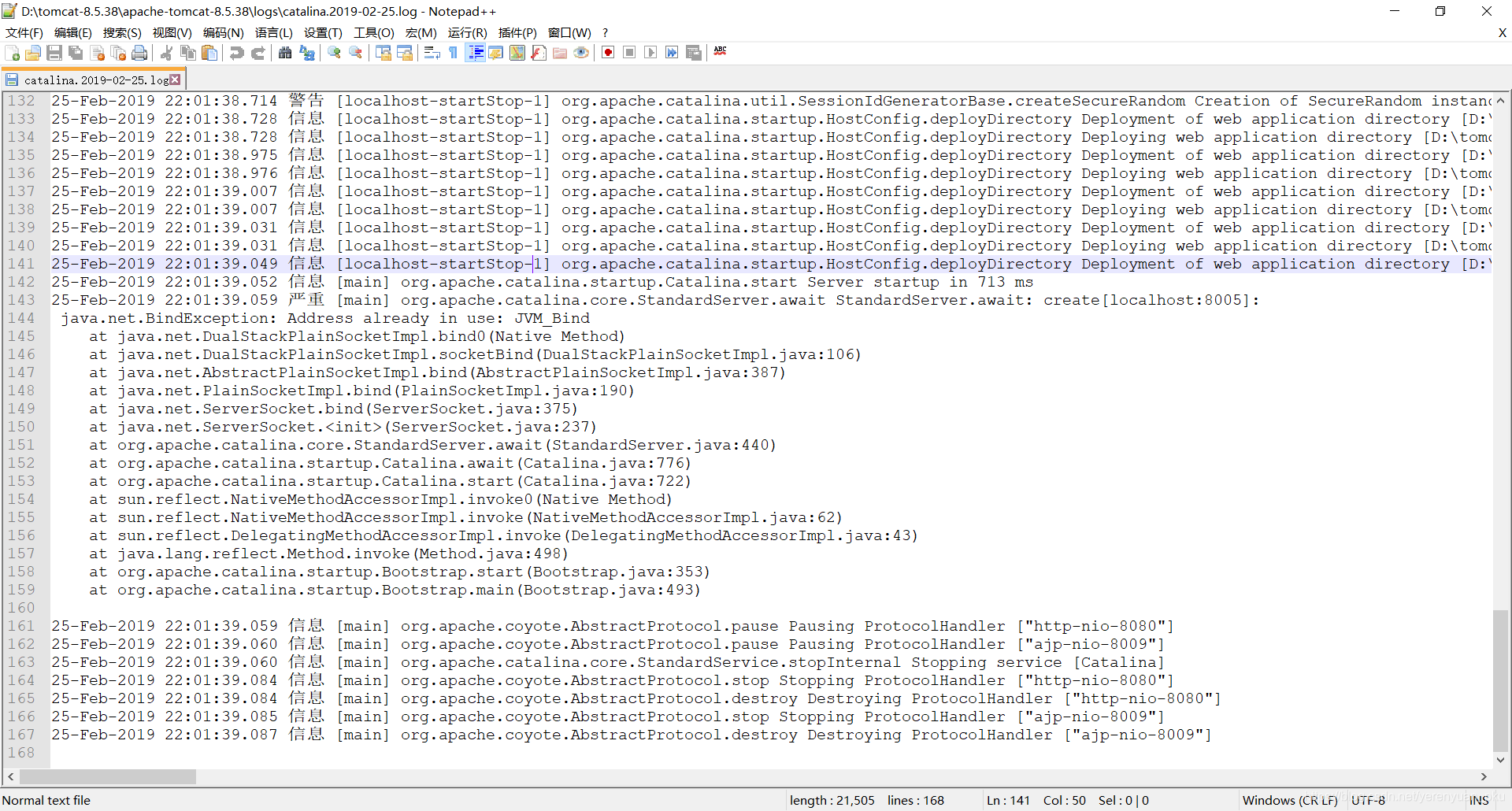Open the 视图(V) menu

172,33
